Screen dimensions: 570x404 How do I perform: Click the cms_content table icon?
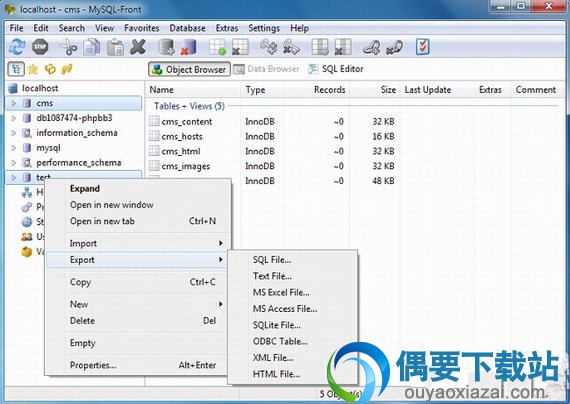click(x=154, y=121)
